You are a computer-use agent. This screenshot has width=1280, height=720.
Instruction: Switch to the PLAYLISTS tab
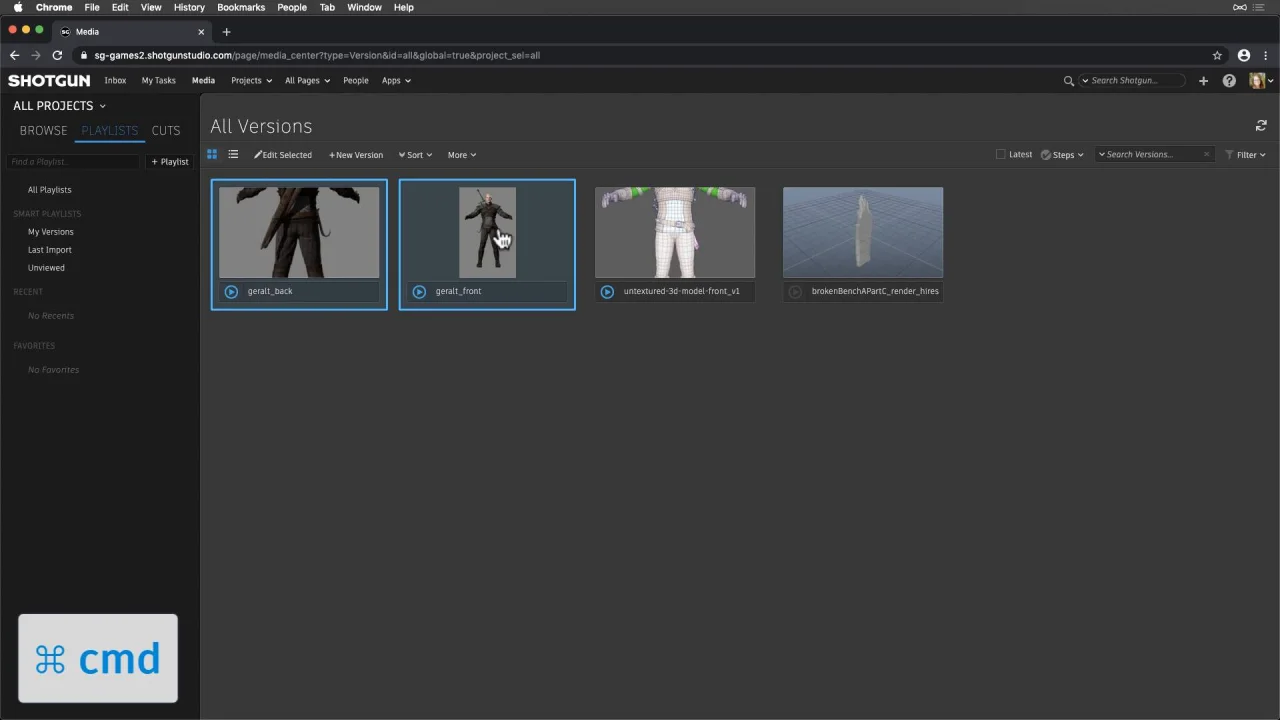pos(110,130)
